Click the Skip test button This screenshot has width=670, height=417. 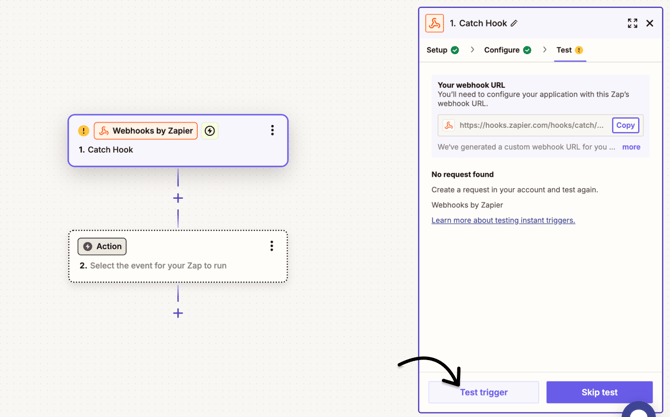(x=599, y=392)
